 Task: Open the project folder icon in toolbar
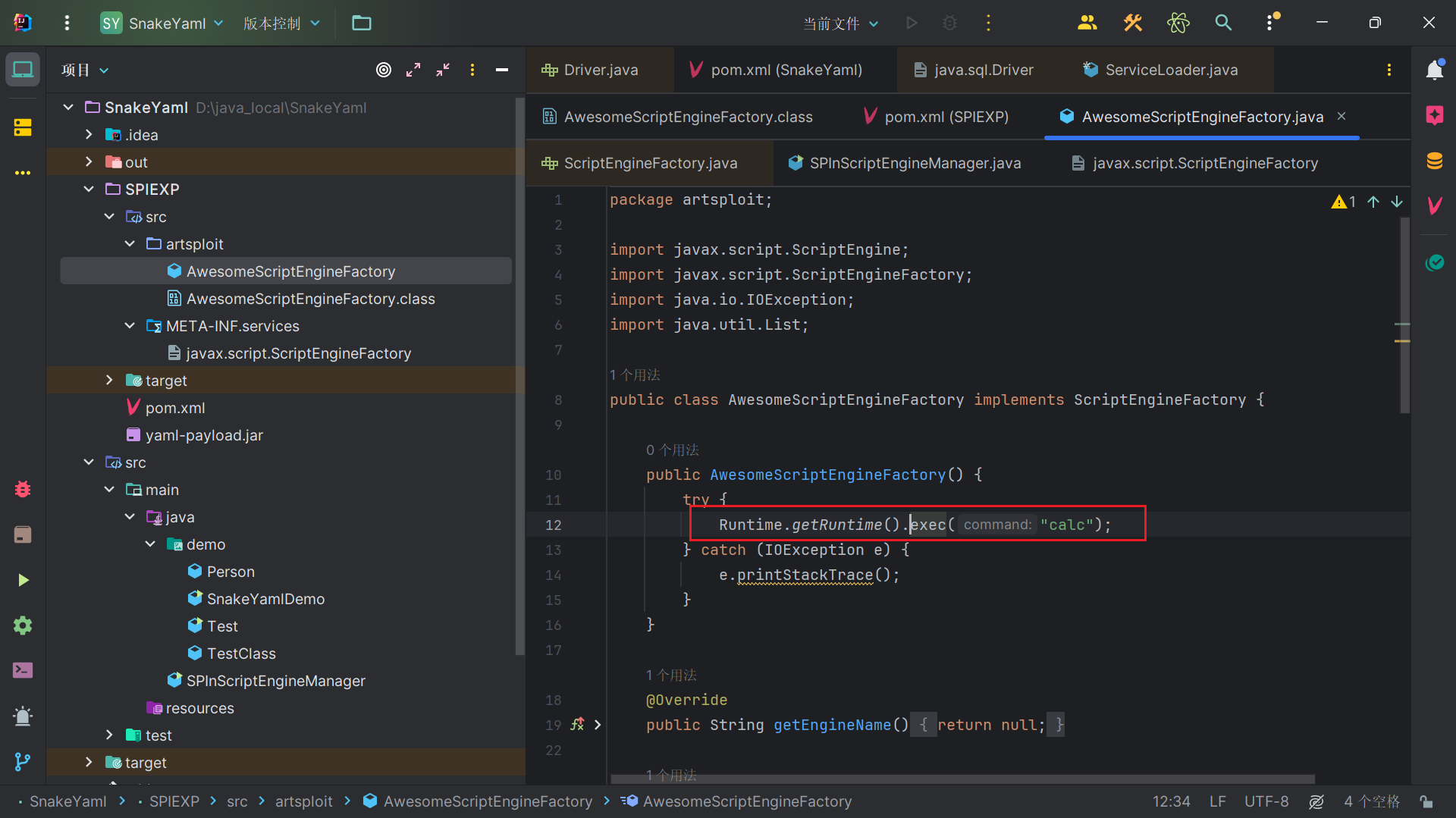pos(362,23)
